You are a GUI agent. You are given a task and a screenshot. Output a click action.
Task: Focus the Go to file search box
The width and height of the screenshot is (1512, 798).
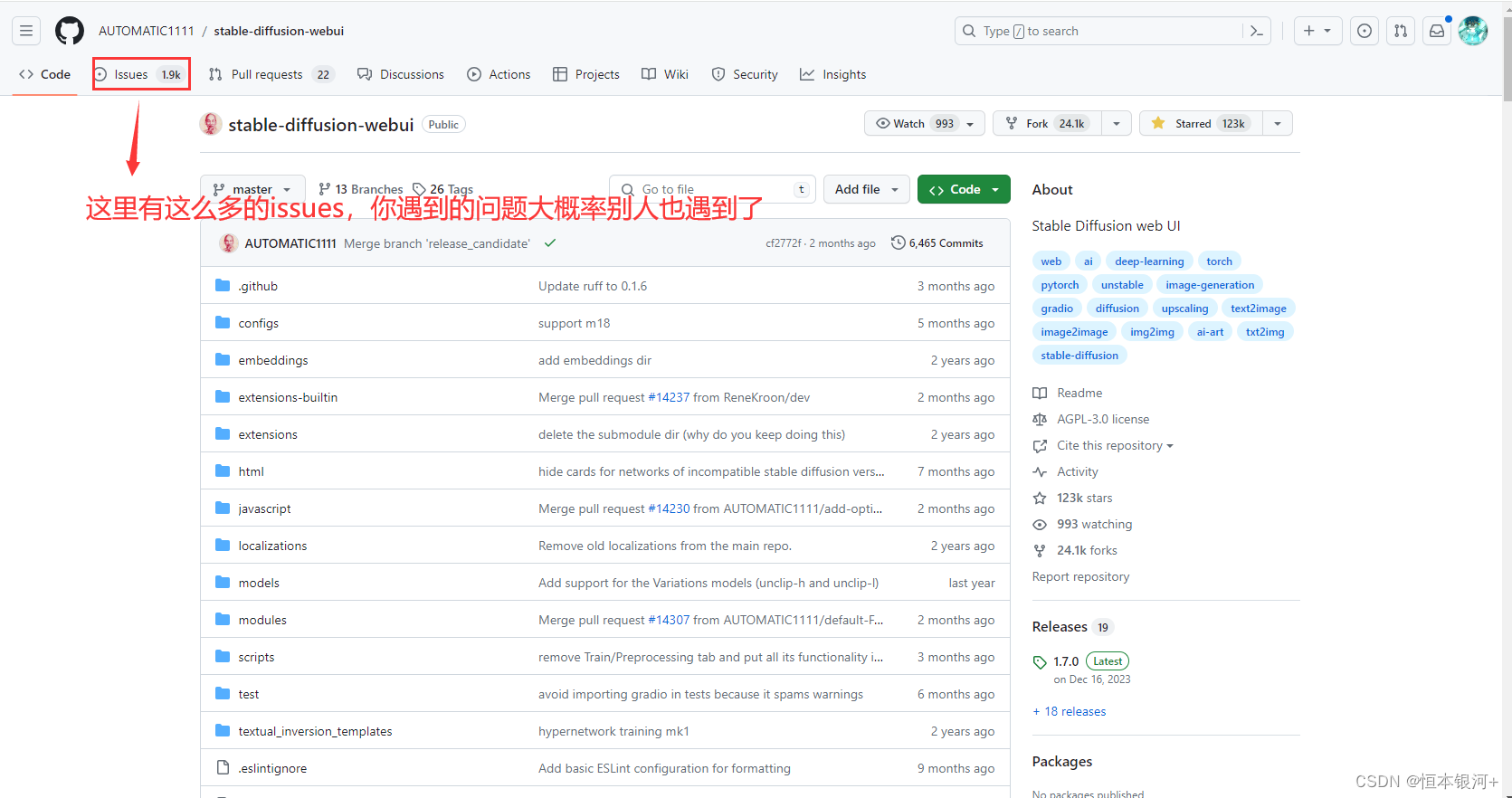tap(713, 189)
